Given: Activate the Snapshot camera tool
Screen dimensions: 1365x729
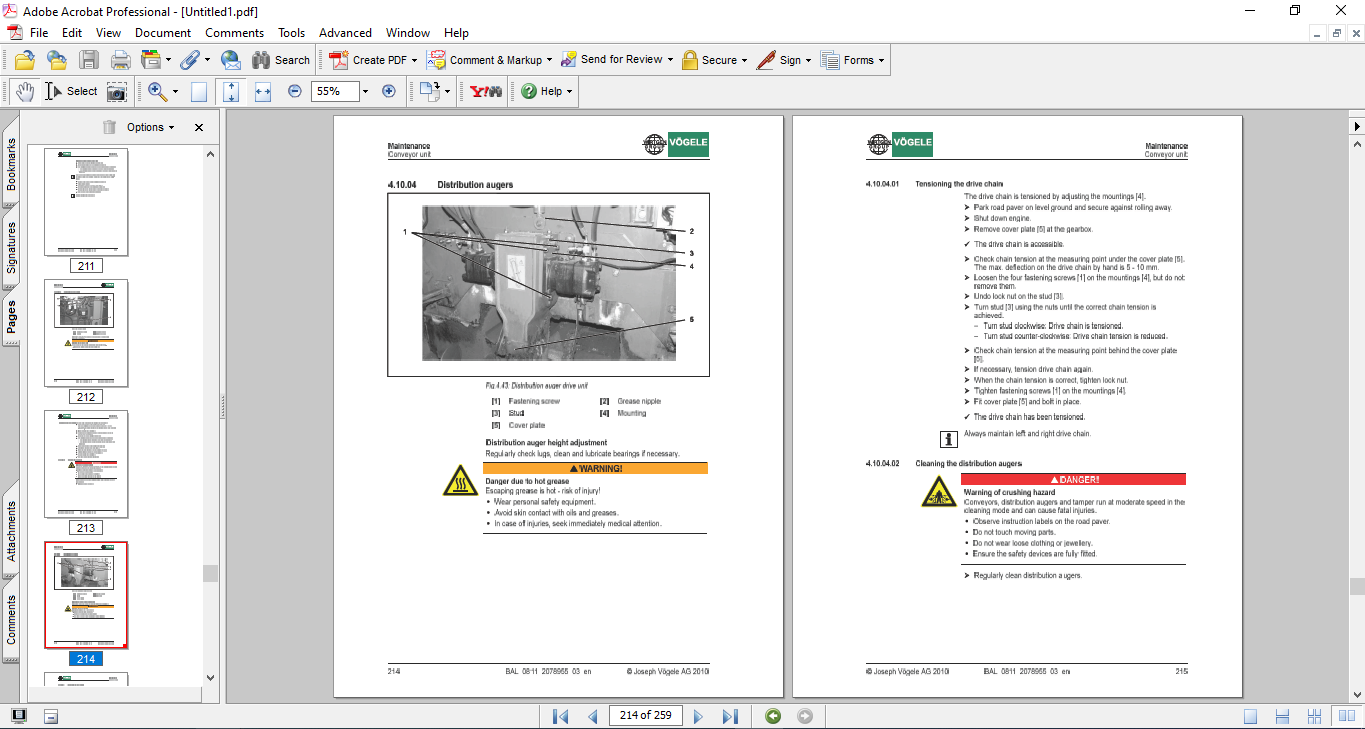Looking at the screenshot, I should pyautogui.click(x=117, y=91).
